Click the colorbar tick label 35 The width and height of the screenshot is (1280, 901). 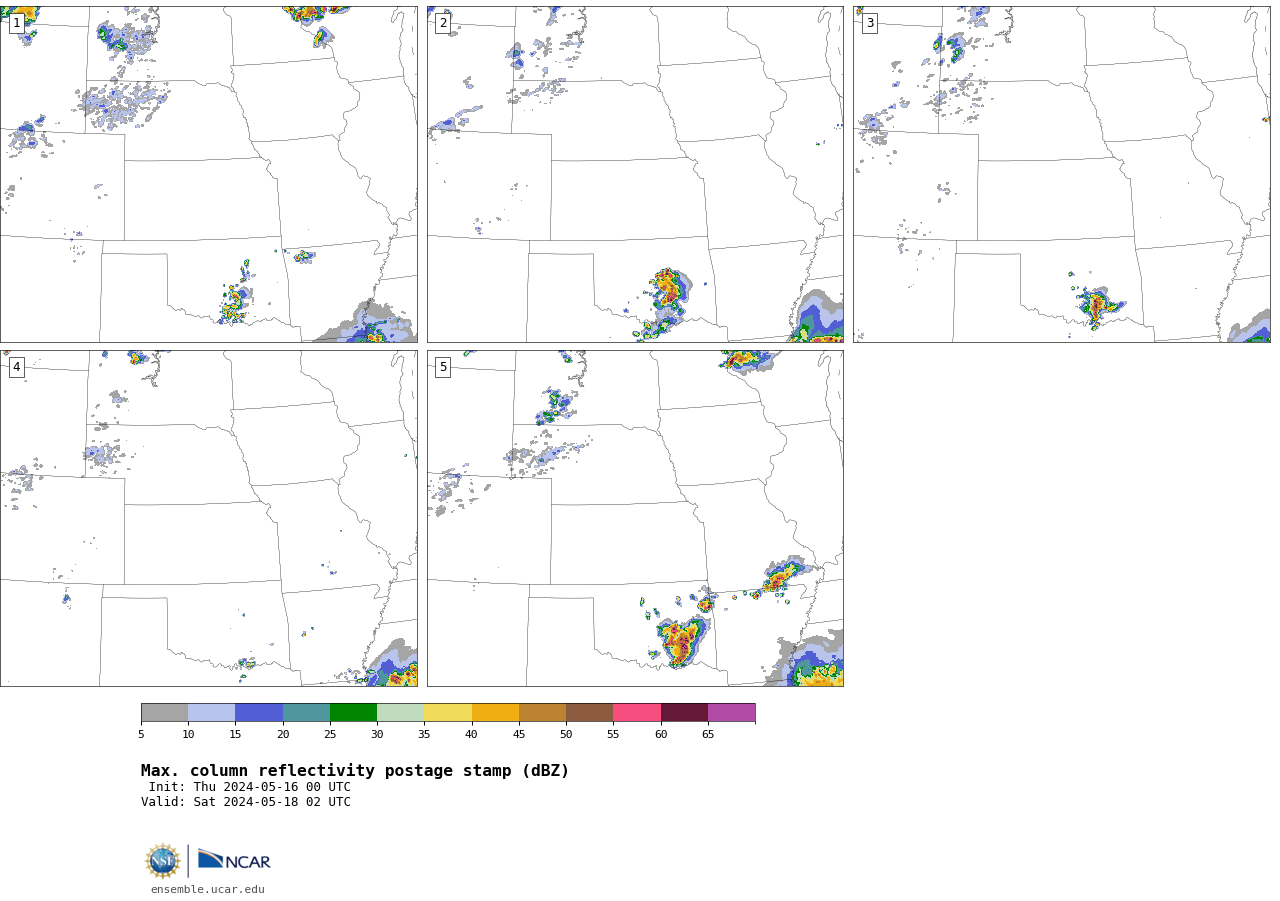pyautogui.click(x=424, y=735)
